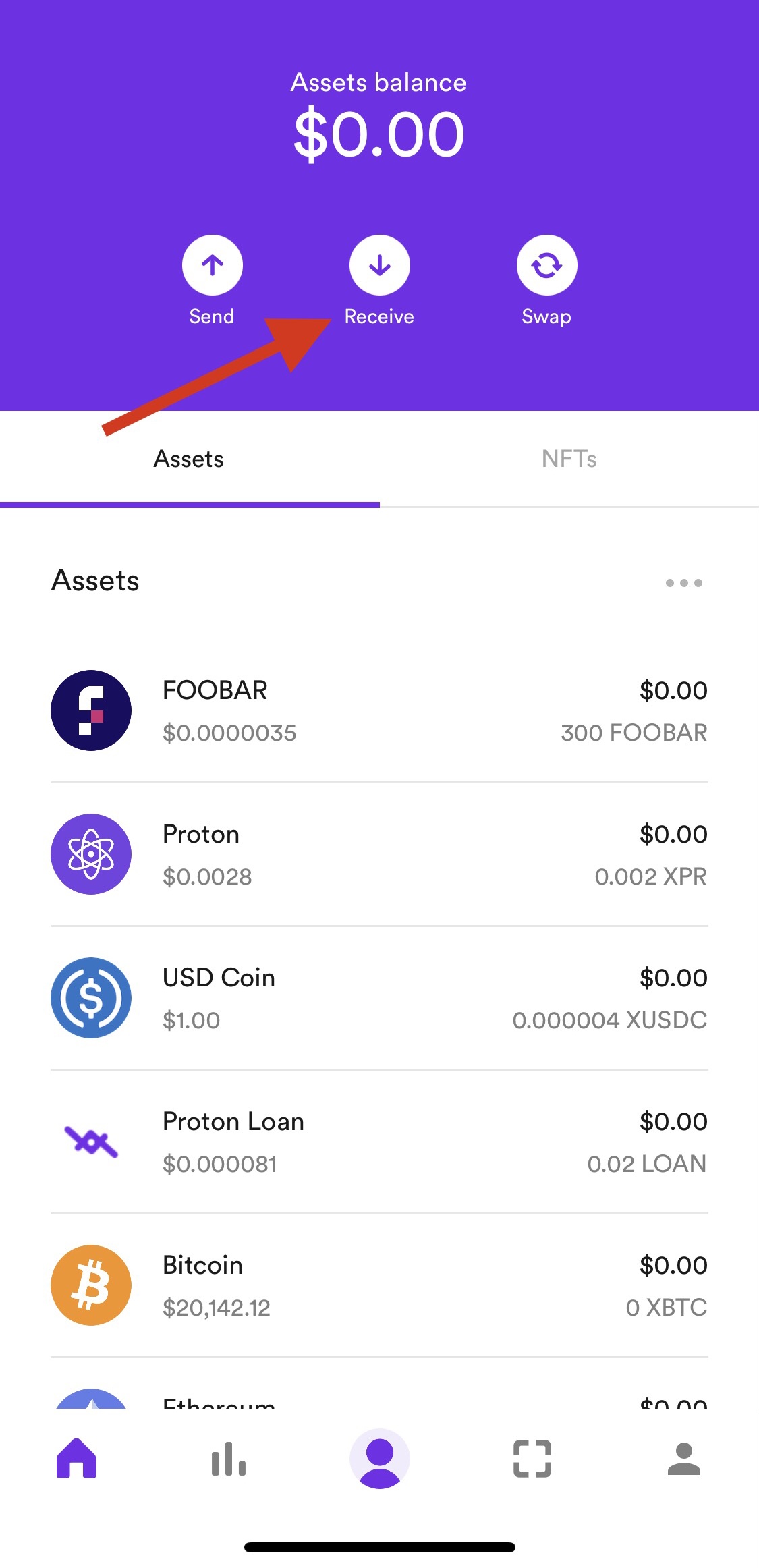Tap the center purple avatar icon
The height and width of the screenshot is (1568, 759).
point(380,1459)
